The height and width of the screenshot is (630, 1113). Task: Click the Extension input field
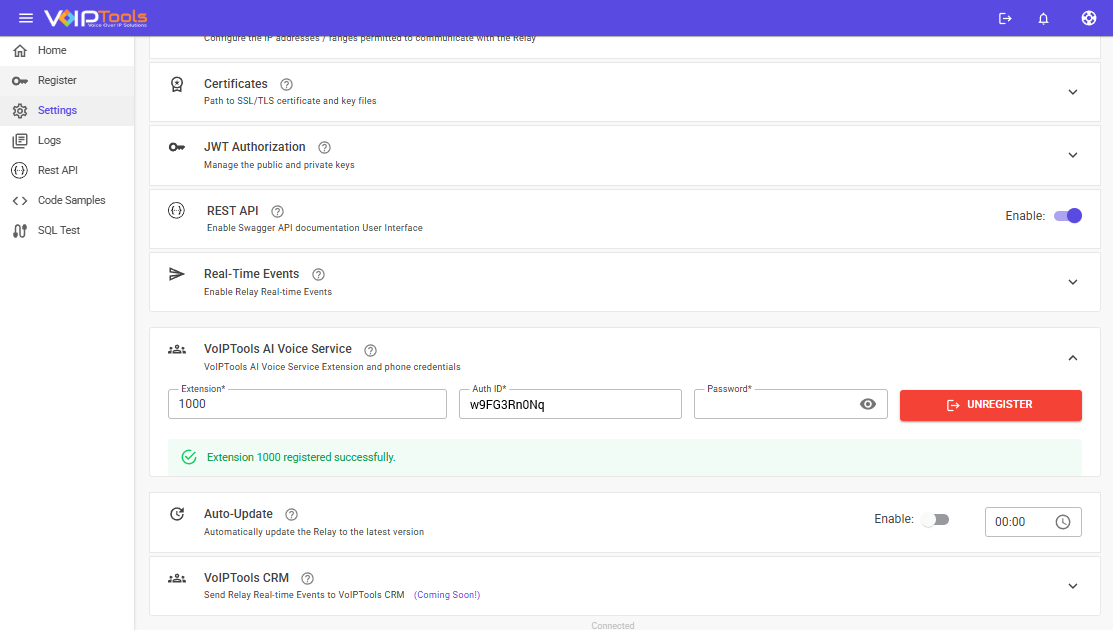coord(307,404)
